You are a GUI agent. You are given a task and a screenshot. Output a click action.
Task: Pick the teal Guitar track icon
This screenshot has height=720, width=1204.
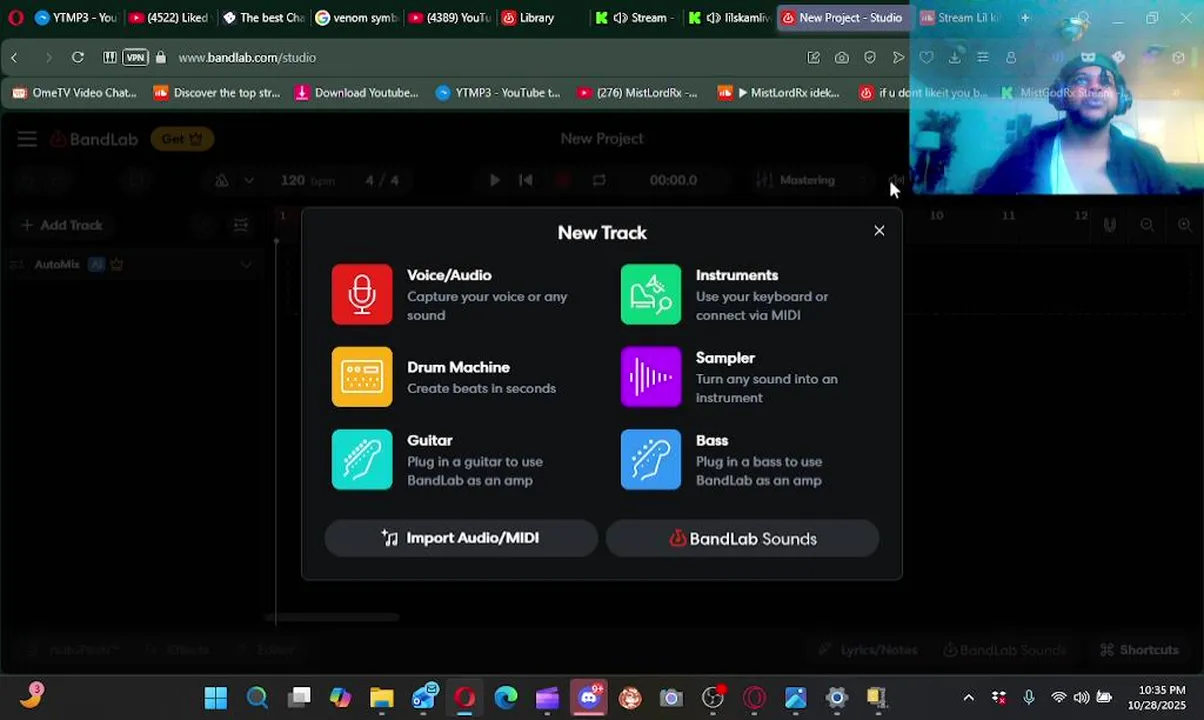[362, 460]
